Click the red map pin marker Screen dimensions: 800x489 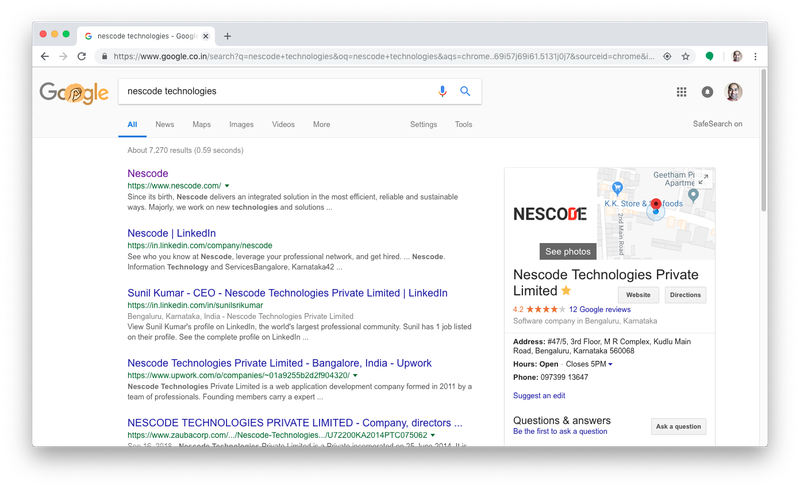pos(656,205)
